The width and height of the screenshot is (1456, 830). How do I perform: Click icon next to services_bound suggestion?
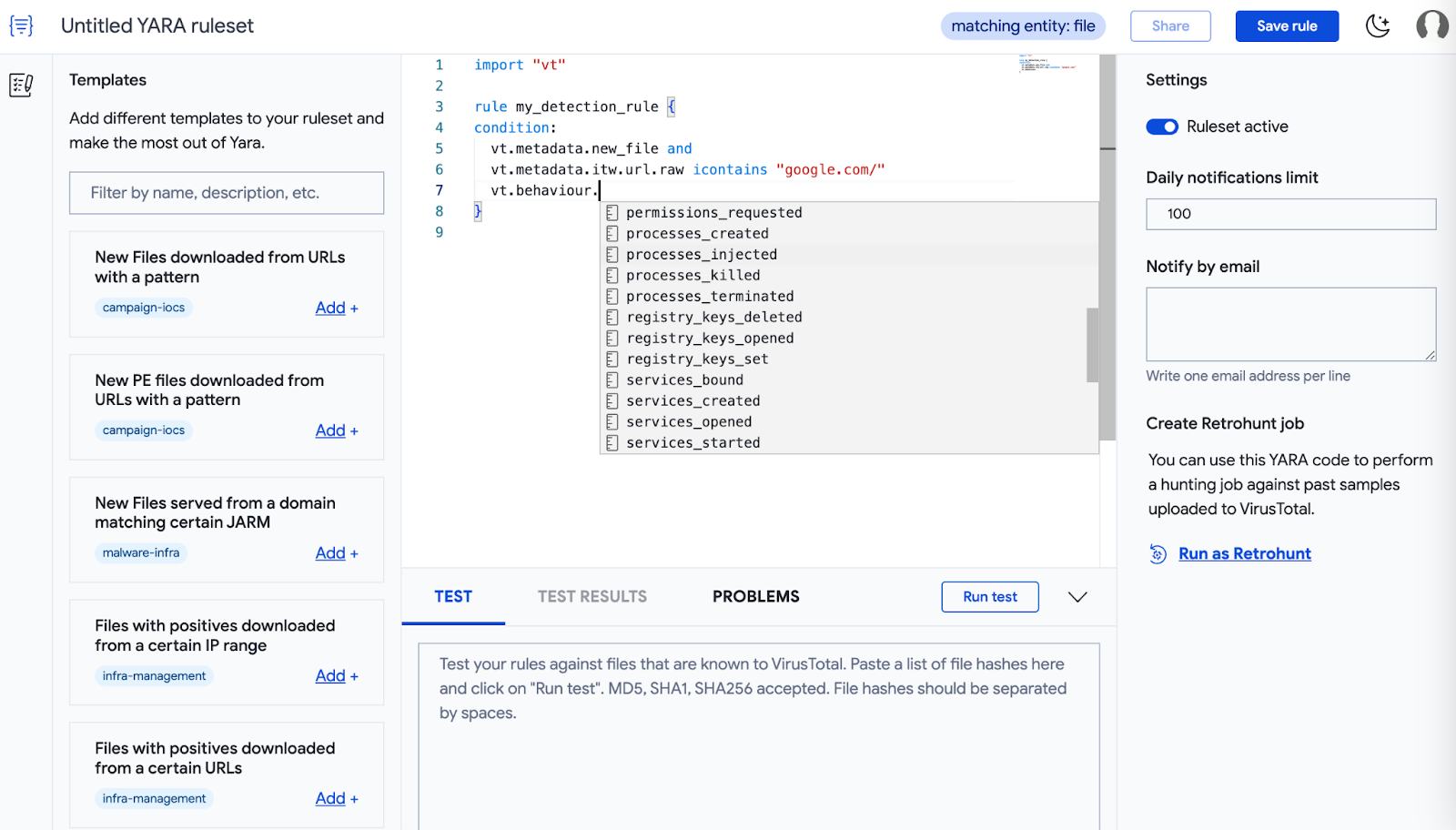tap(612, 380)
